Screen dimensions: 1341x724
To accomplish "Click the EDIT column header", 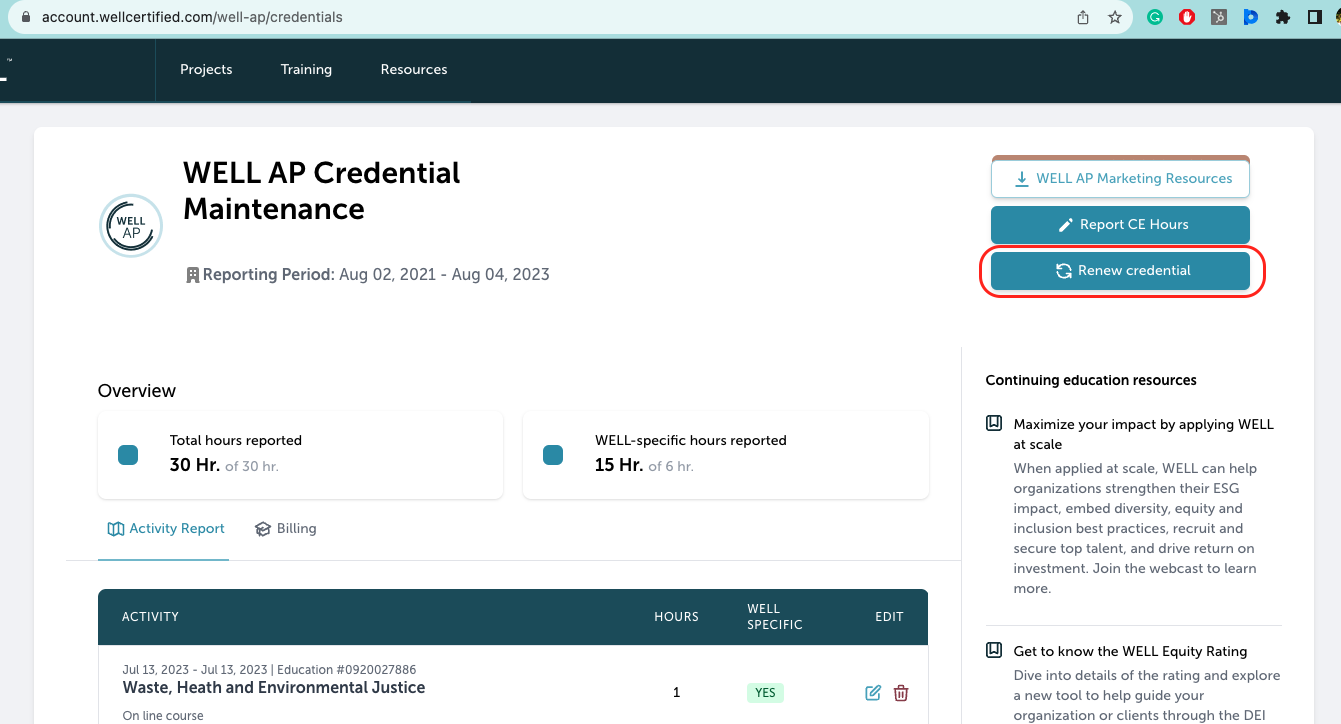I will [x=889, y=617].
